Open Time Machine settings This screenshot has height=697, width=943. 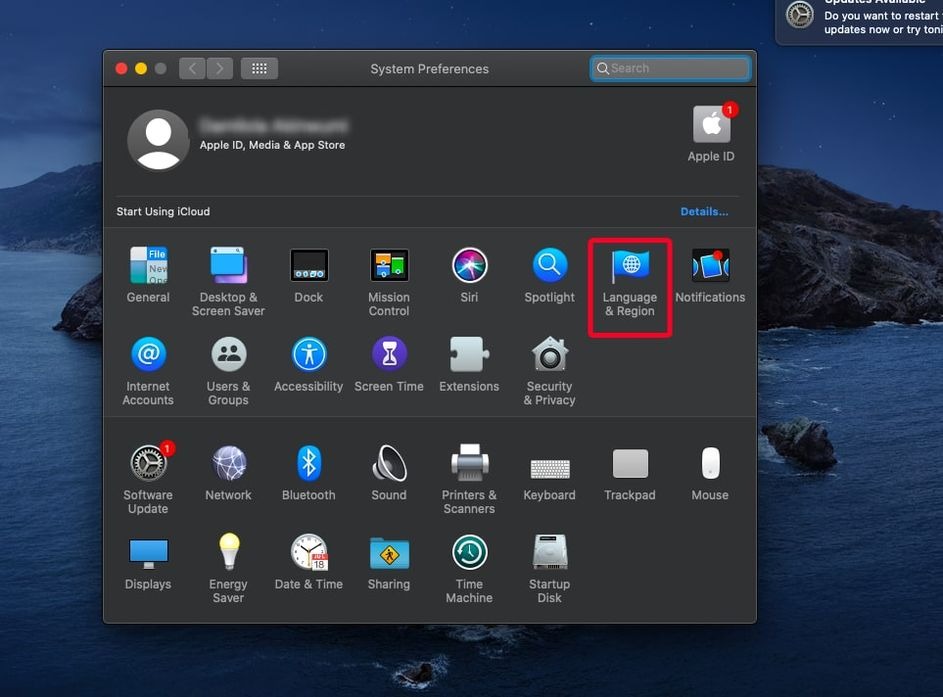click(x=469, y=551)
